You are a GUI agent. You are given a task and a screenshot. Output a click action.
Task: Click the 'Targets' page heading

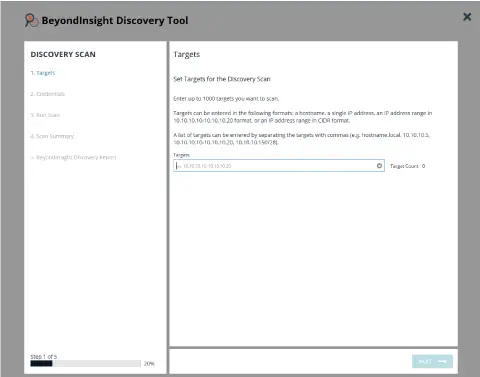click(x=186, y=55)
